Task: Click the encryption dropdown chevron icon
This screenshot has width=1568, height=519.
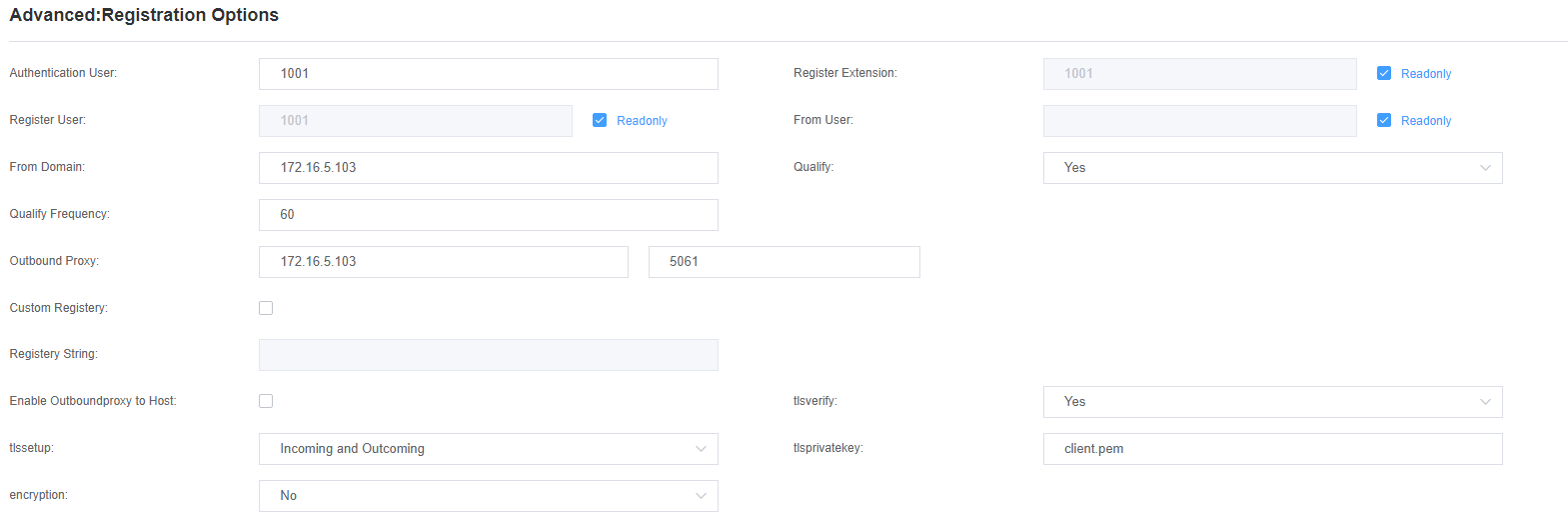Action: 701,496
